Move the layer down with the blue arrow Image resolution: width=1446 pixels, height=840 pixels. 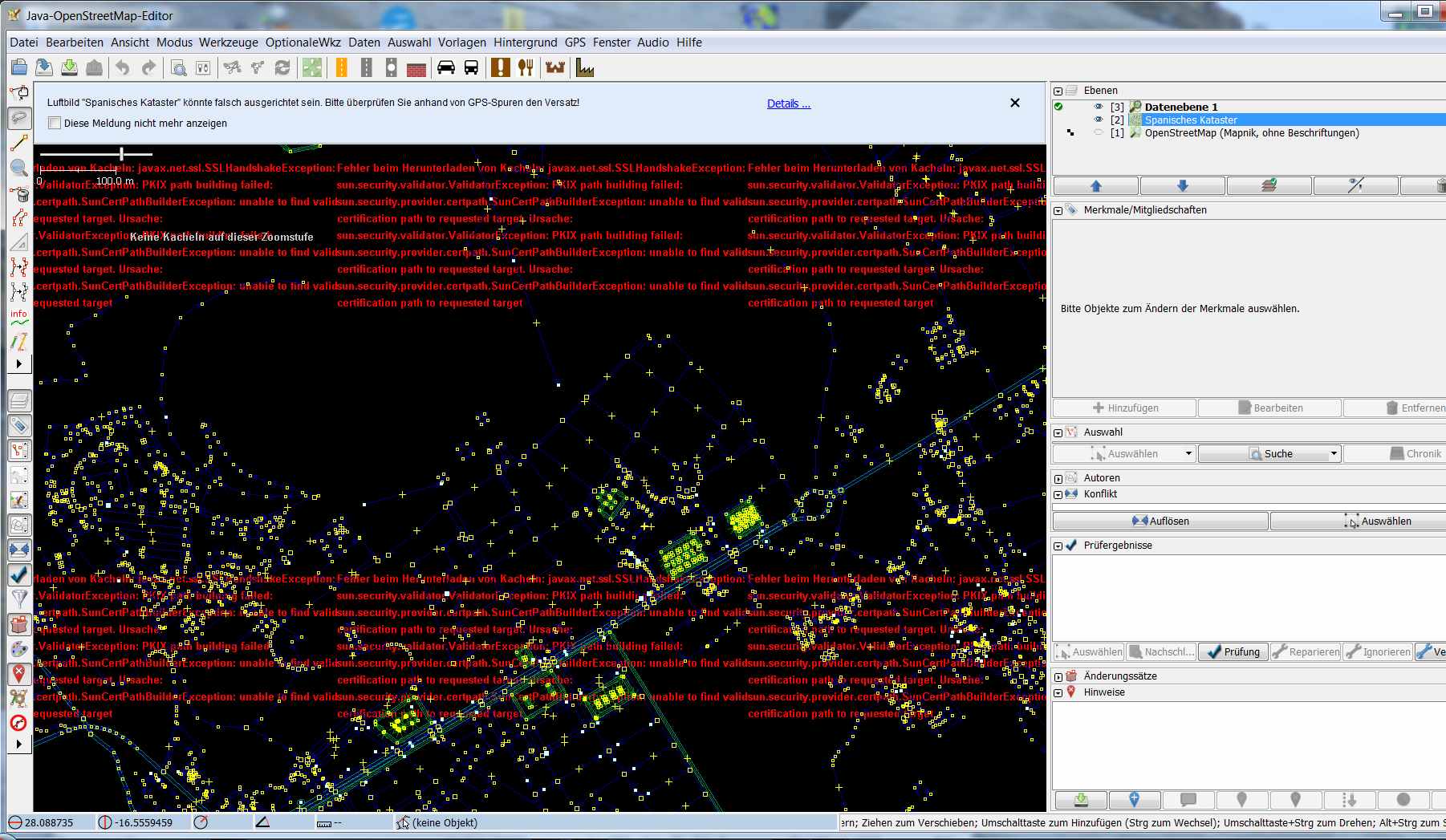point(1183,186)
